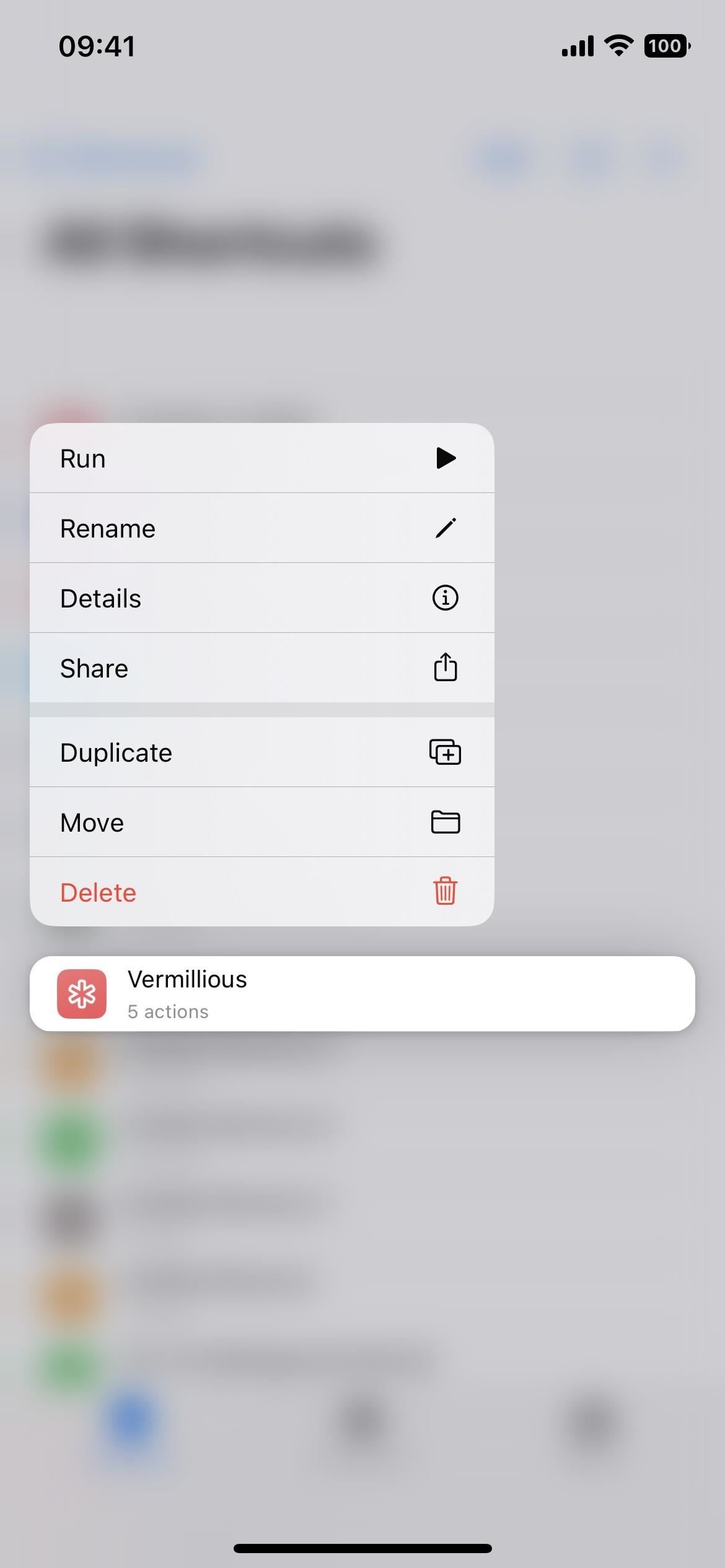Tap the Wi-Fi status icon
Screen dimensions: 725x1568
click(618, 46)
